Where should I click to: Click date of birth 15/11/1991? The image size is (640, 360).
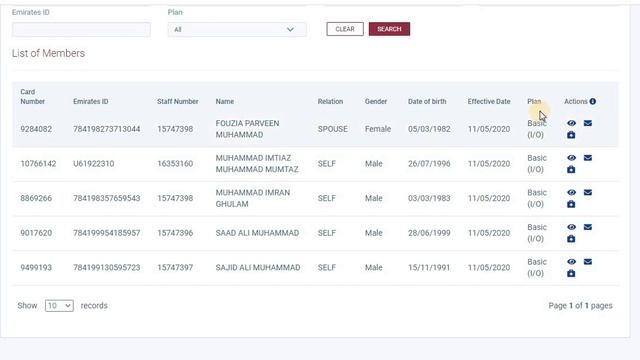[429, 268]
